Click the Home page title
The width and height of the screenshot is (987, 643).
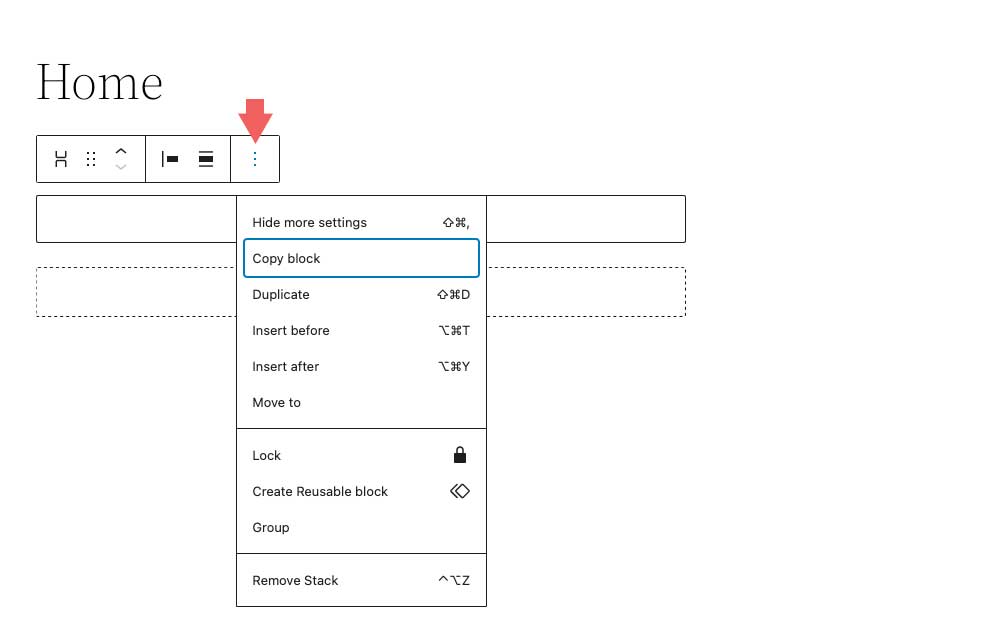pos(99,83)
